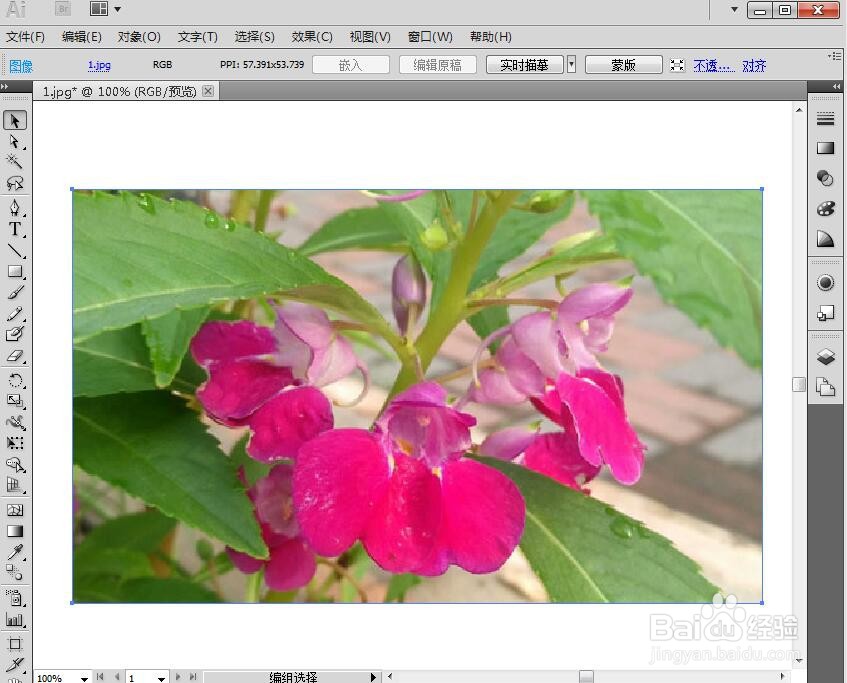Expand the tools panel double arrows
Image resolution: width=847 pixels, height=683 pixels.
pyautogui.click(x=5, y=86)
